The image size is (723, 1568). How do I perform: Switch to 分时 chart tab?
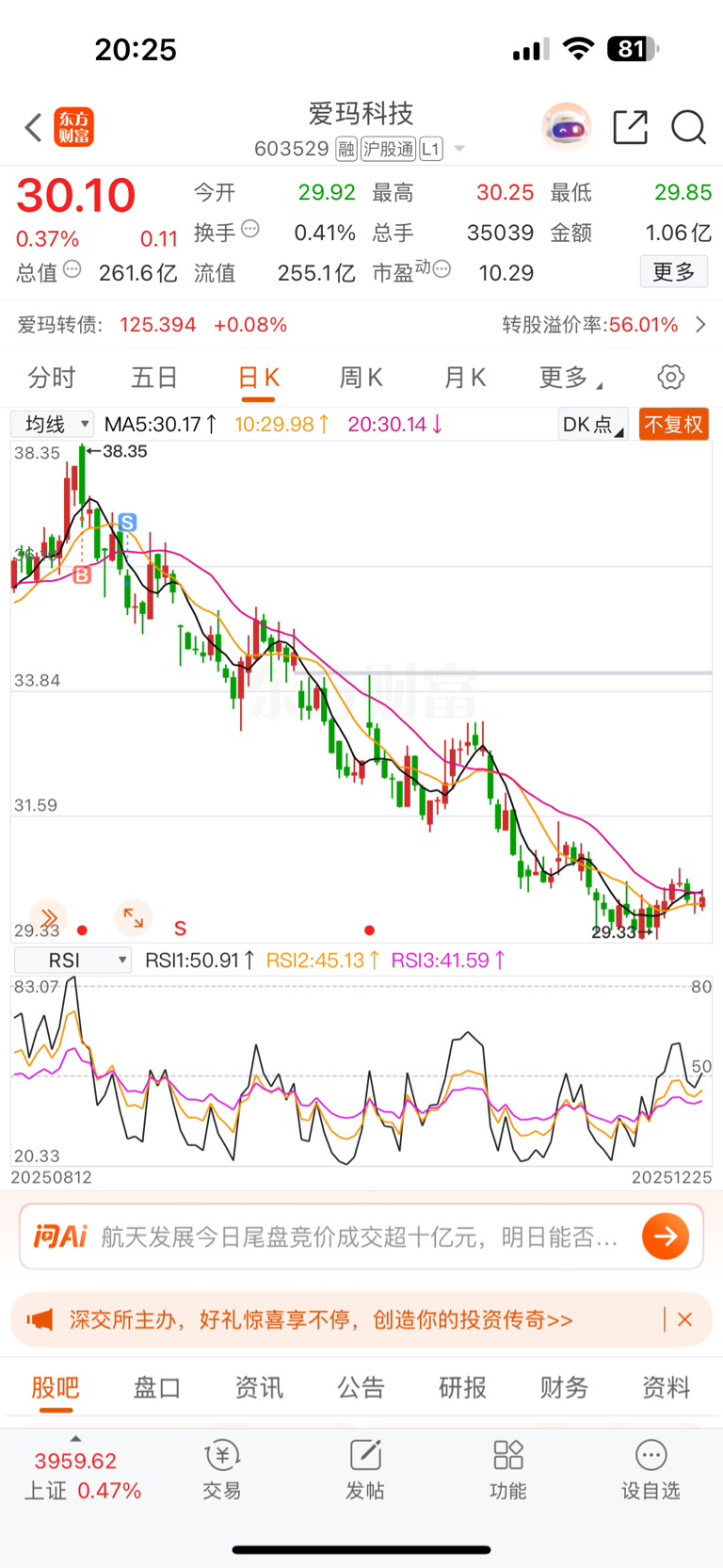[x=52, y=378]
